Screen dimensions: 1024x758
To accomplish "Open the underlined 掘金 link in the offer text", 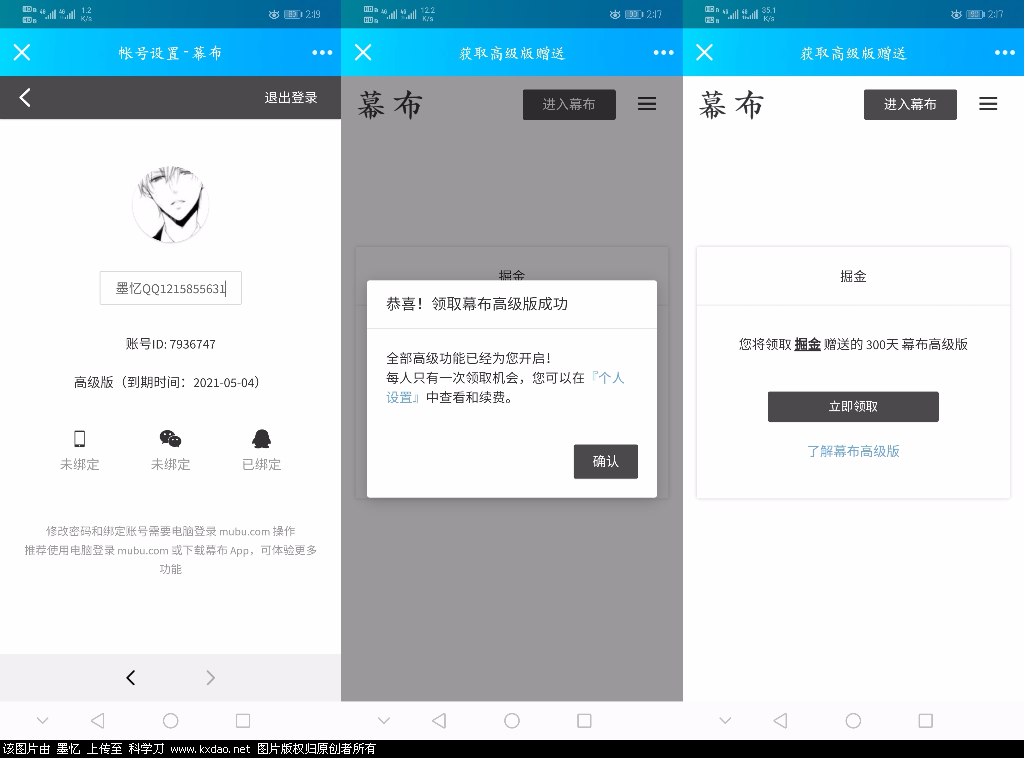I will tap(807, 344).
